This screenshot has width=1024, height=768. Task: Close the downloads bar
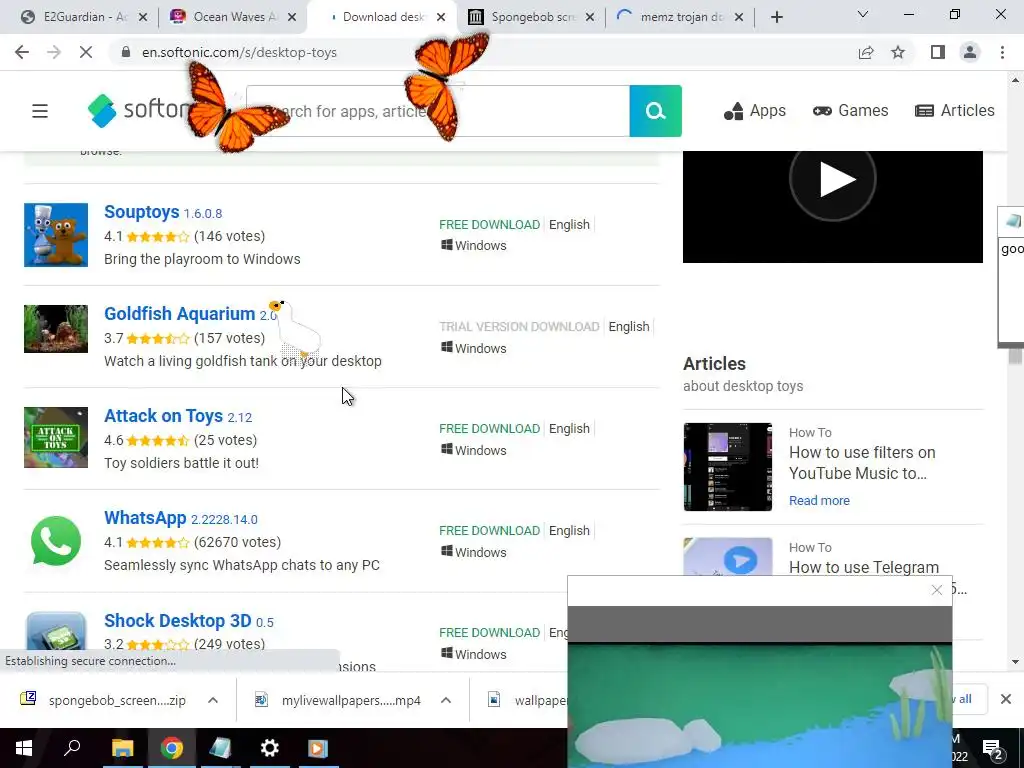[x=1006, y=699]
